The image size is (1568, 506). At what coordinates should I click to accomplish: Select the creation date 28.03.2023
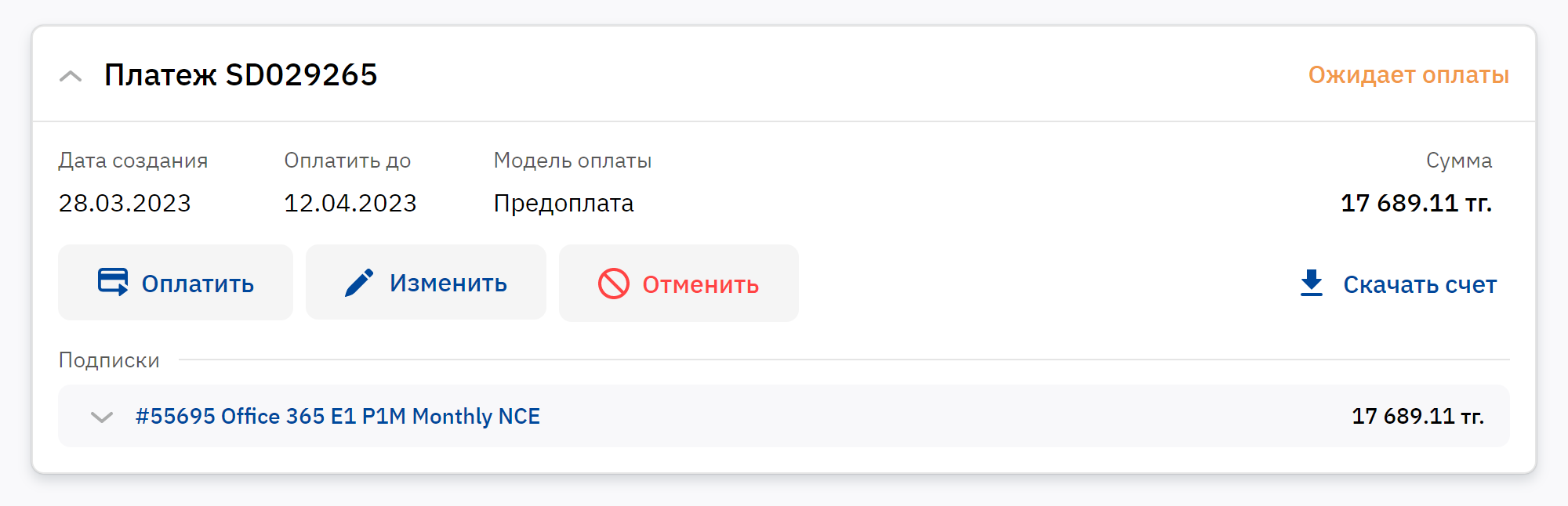[x=125, y=204]
